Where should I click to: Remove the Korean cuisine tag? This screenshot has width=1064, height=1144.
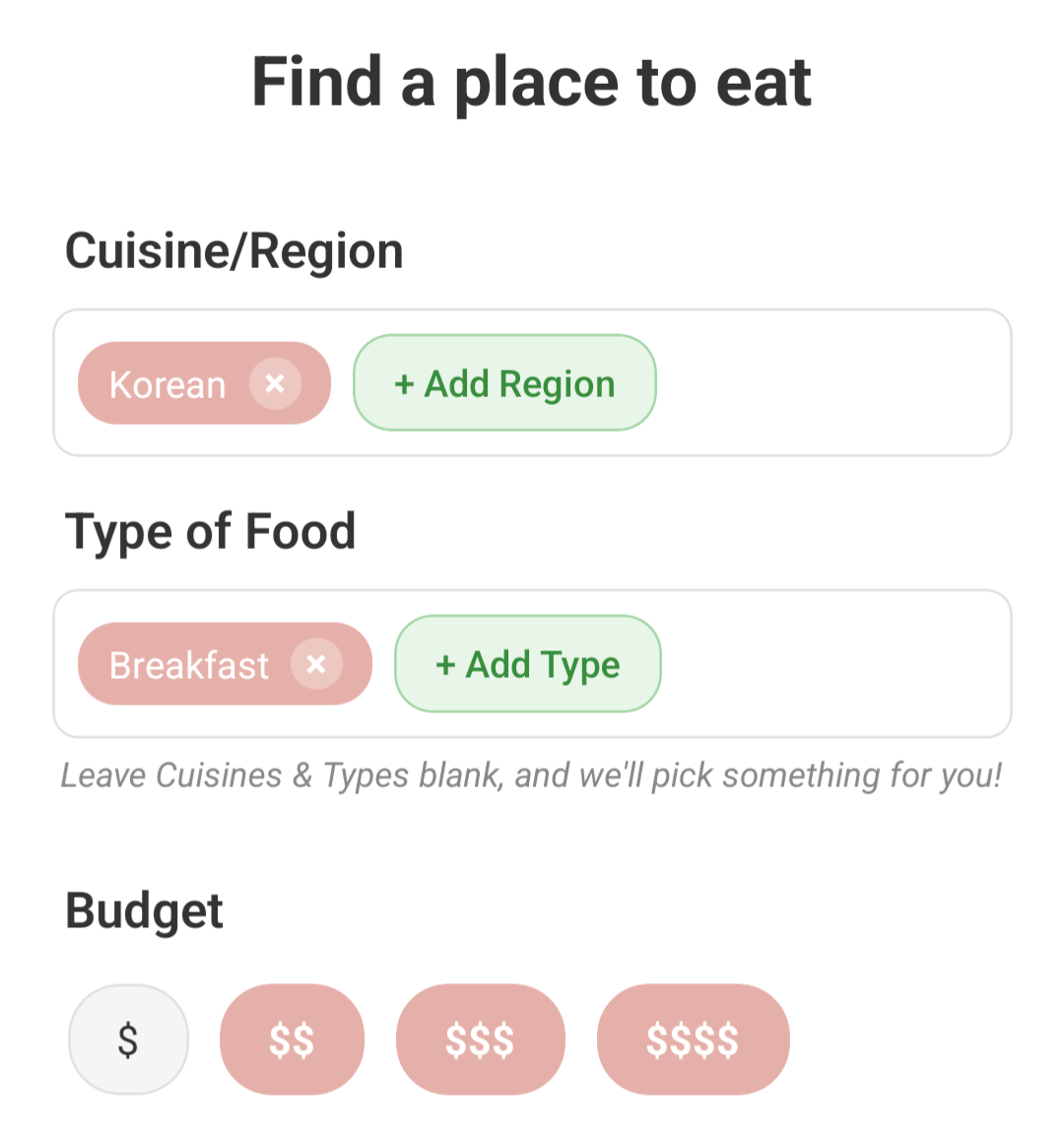275,383
